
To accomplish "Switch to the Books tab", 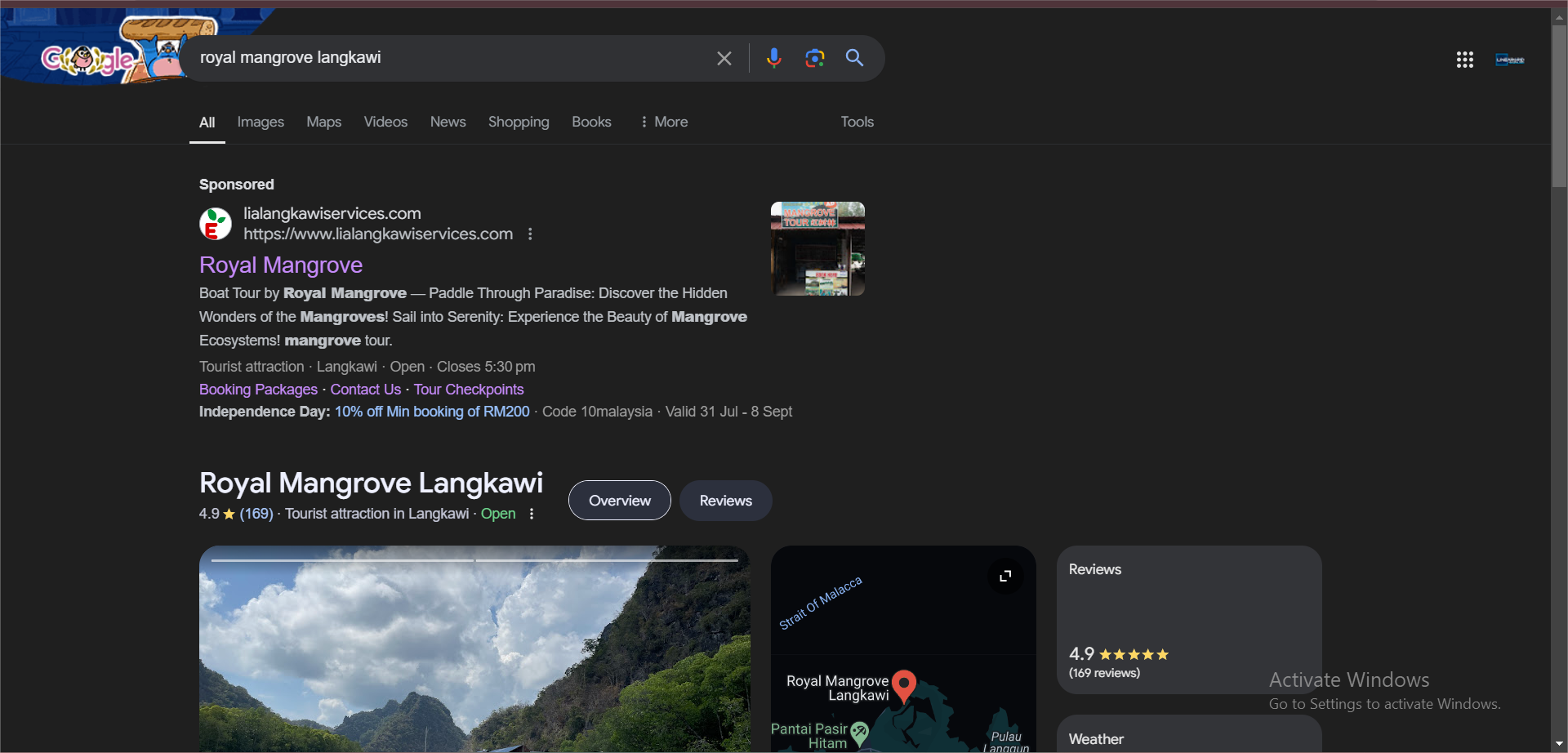I will coord(591,122).
